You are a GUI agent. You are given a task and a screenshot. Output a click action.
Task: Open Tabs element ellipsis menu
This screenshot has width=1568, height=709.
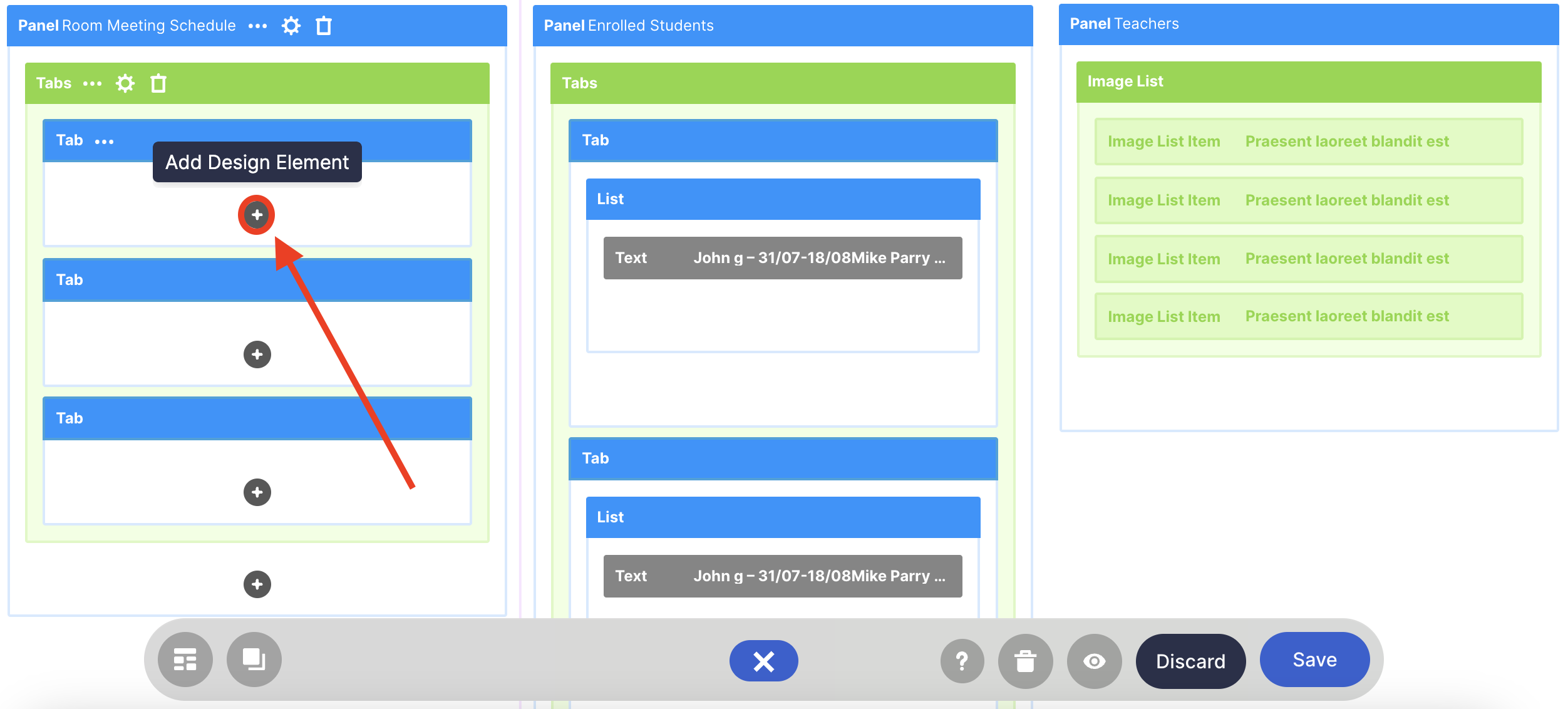click(92, 84)
